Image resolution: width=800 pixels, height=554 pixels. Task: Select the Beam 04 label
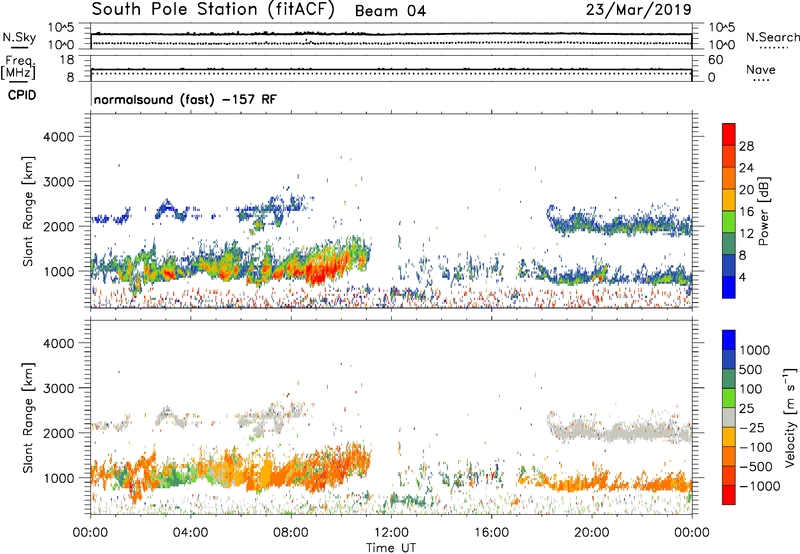tap(390, 11)
